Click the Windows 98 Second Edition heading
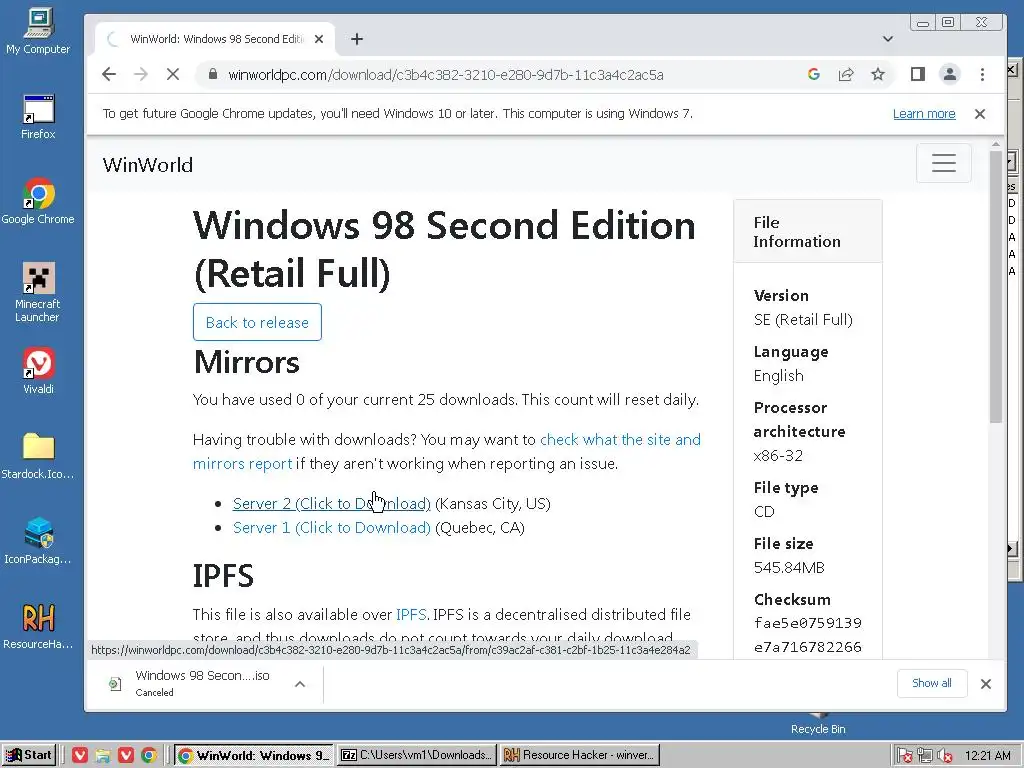The height and width of the screenshot is (768, 1024). 444,249
